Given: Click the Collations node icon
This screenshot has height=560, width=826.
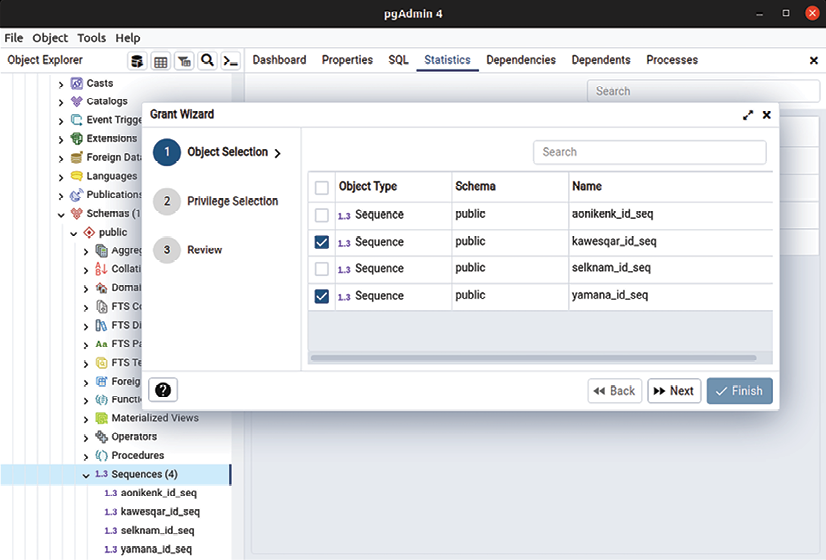Looking at the screenshot, I should pos(102,269).
